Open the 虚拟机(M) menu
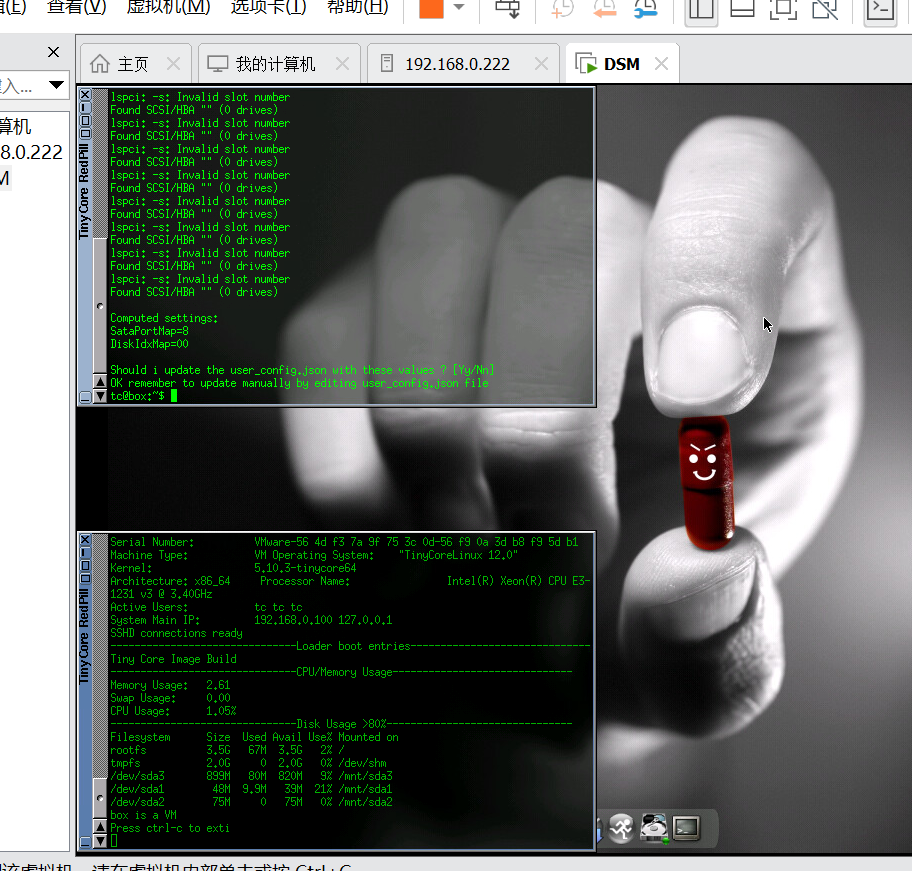 click(168, 8)
